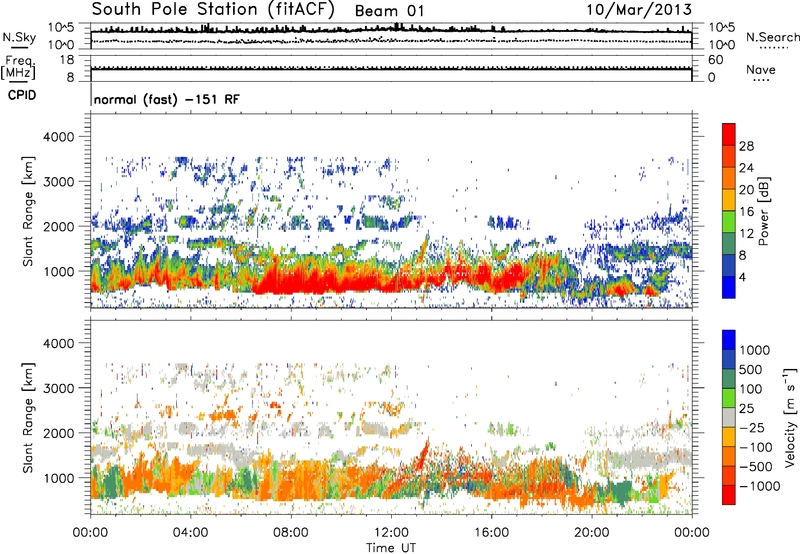Click the 60 Nave tick label
The image size is (800, 554).
pyautogui.click(x=715, y=60)
